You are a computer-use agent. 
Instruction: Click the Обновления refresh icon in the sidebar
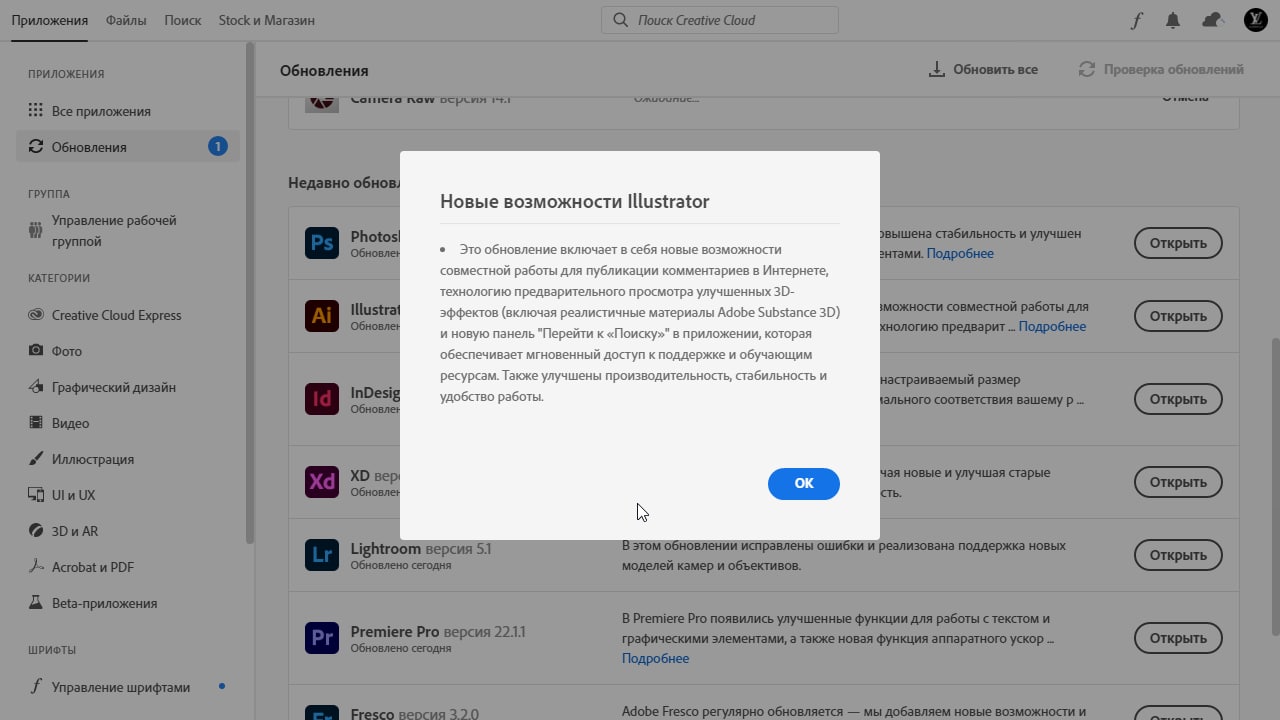click(36, 147)
